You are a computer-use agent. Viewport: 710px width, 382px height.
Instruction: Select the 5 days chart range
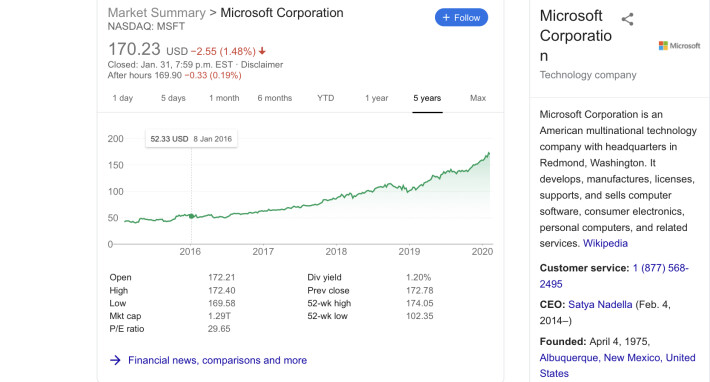[x=173, y=98]
